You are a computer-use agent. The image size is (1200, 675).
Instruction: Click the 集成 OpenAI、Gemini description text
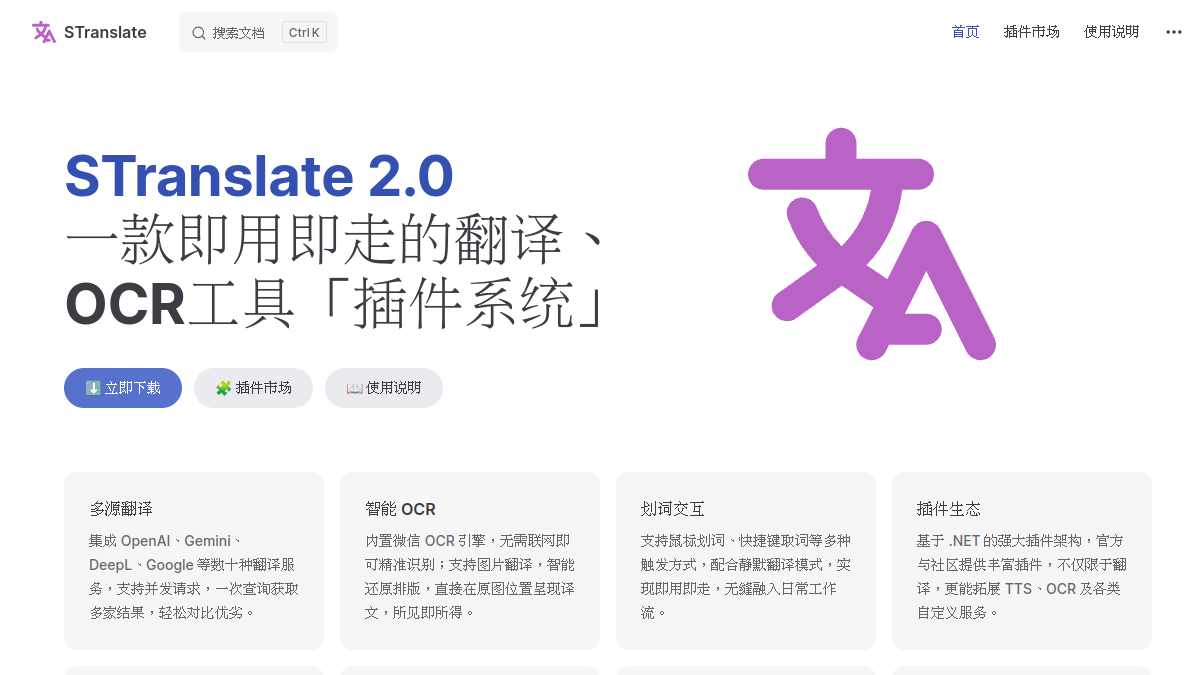click(194, 576)
